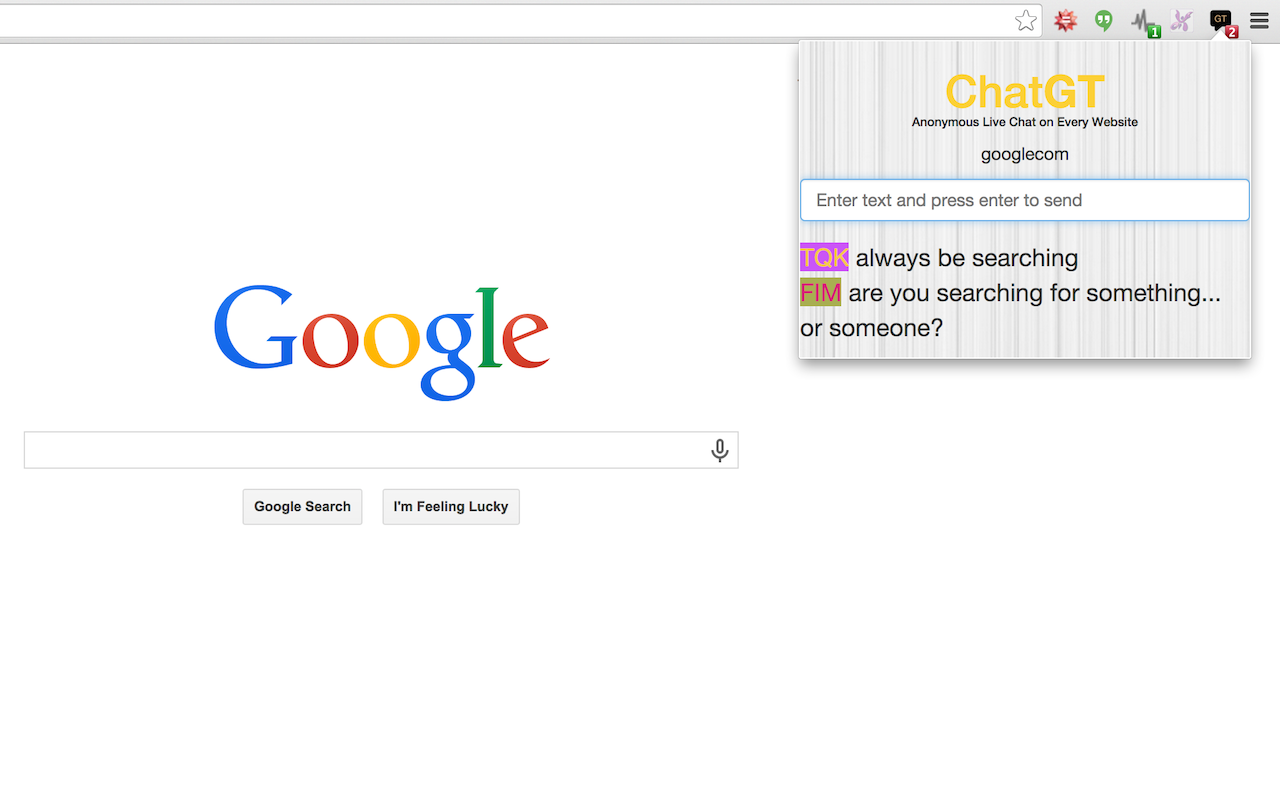Open the Chrome hamburger menu
Screen dimensions: 1280x800
(1259, 21)
